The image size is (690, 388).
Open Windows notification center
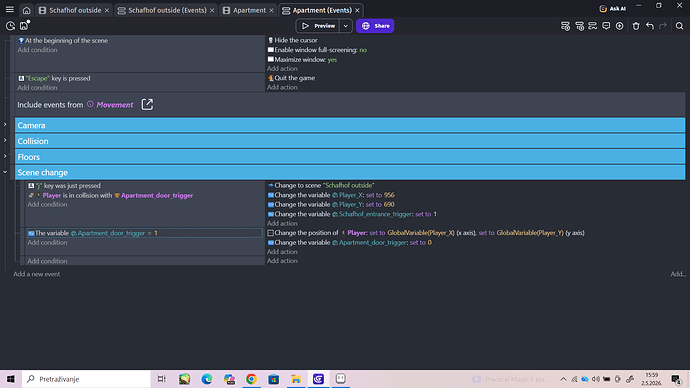tap(676, 379)
